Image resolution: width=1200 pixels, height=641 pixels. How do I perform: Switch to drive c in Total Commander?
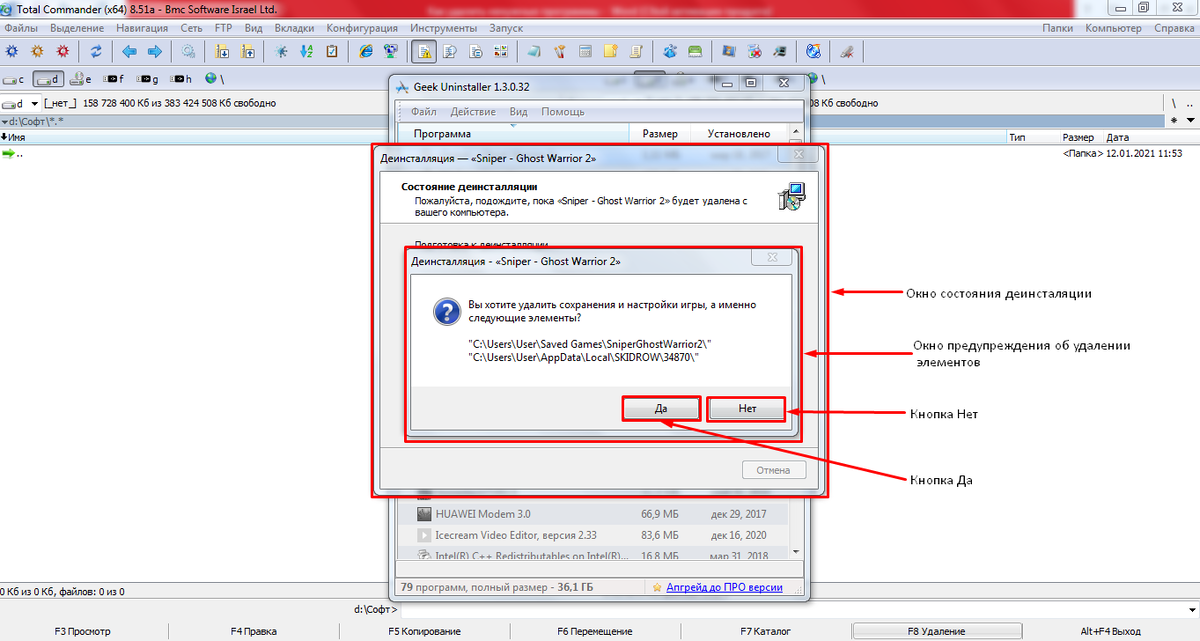[x=14, y=78]
